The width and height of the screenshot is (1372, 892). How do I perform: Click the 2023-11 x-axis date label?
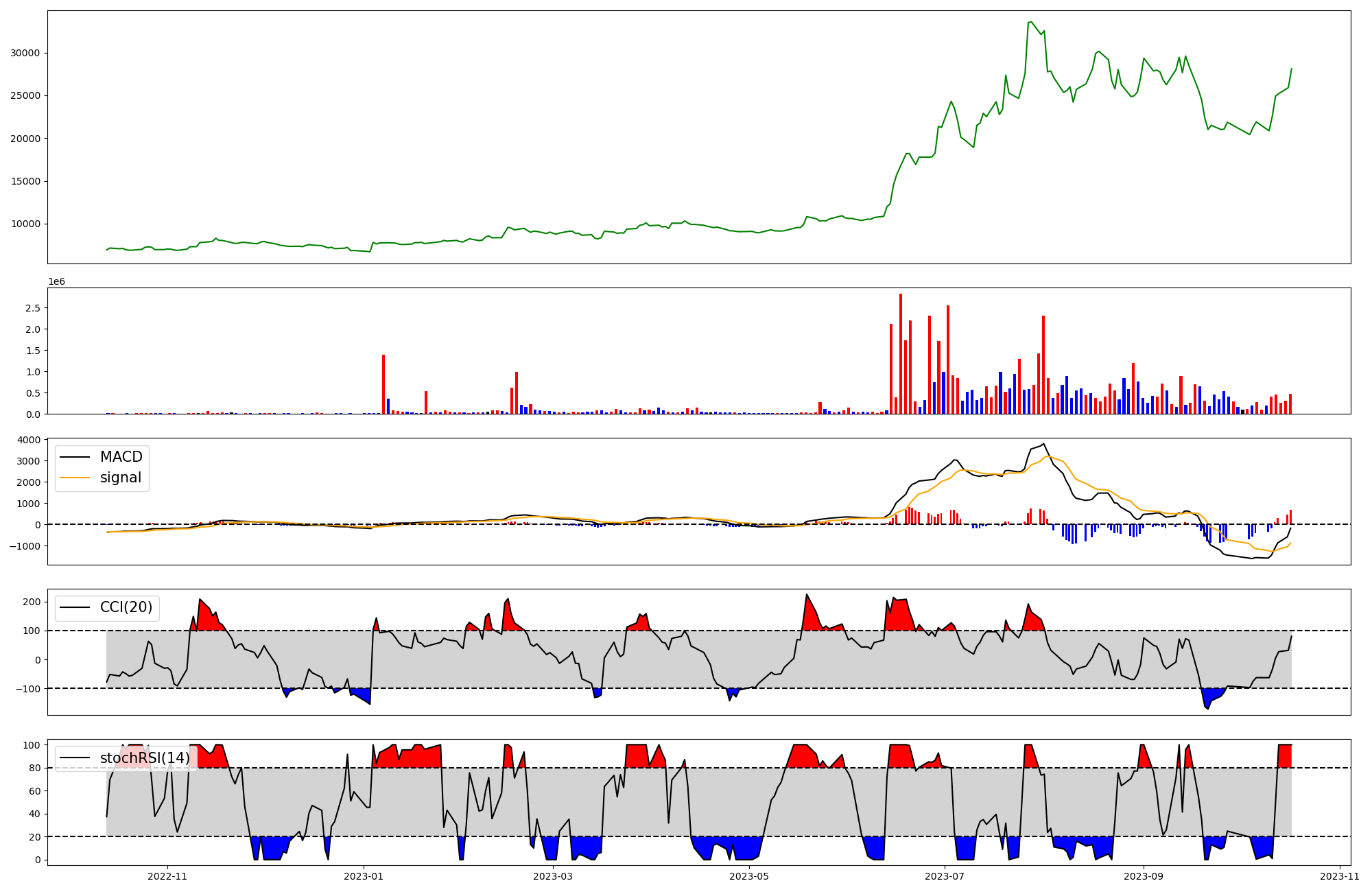(x=1340, y=876)
